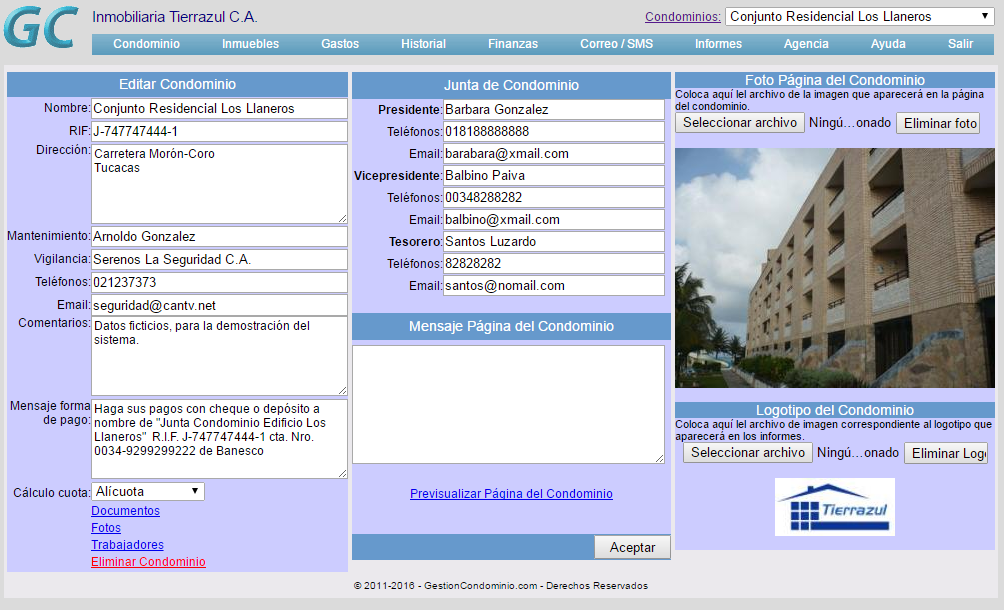The width and height of the screenshot is (1004, 610).
Task: Click the GC logo icon
Action: [41, 28]
